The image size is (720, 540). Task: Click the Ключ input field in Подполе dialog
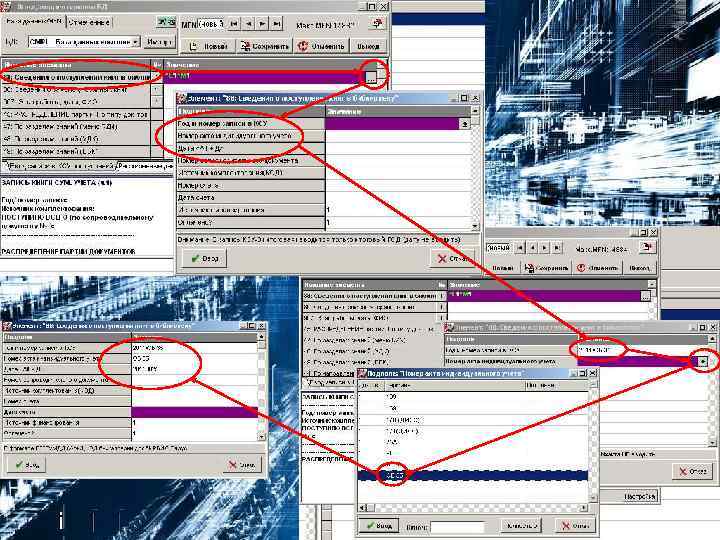pyautogui.click(x=457, y=527)
